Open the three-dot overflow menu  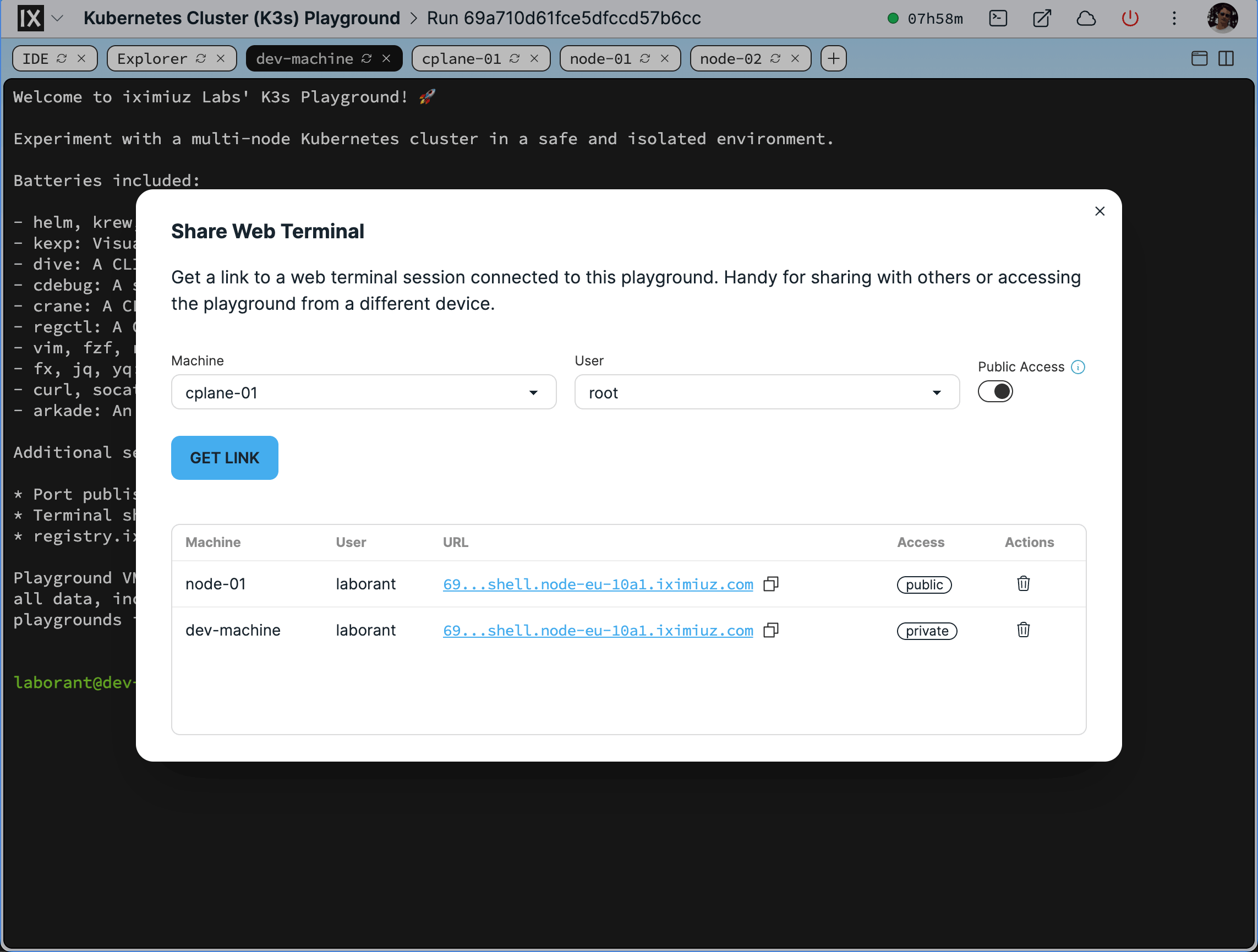[x=1174, y=18]
